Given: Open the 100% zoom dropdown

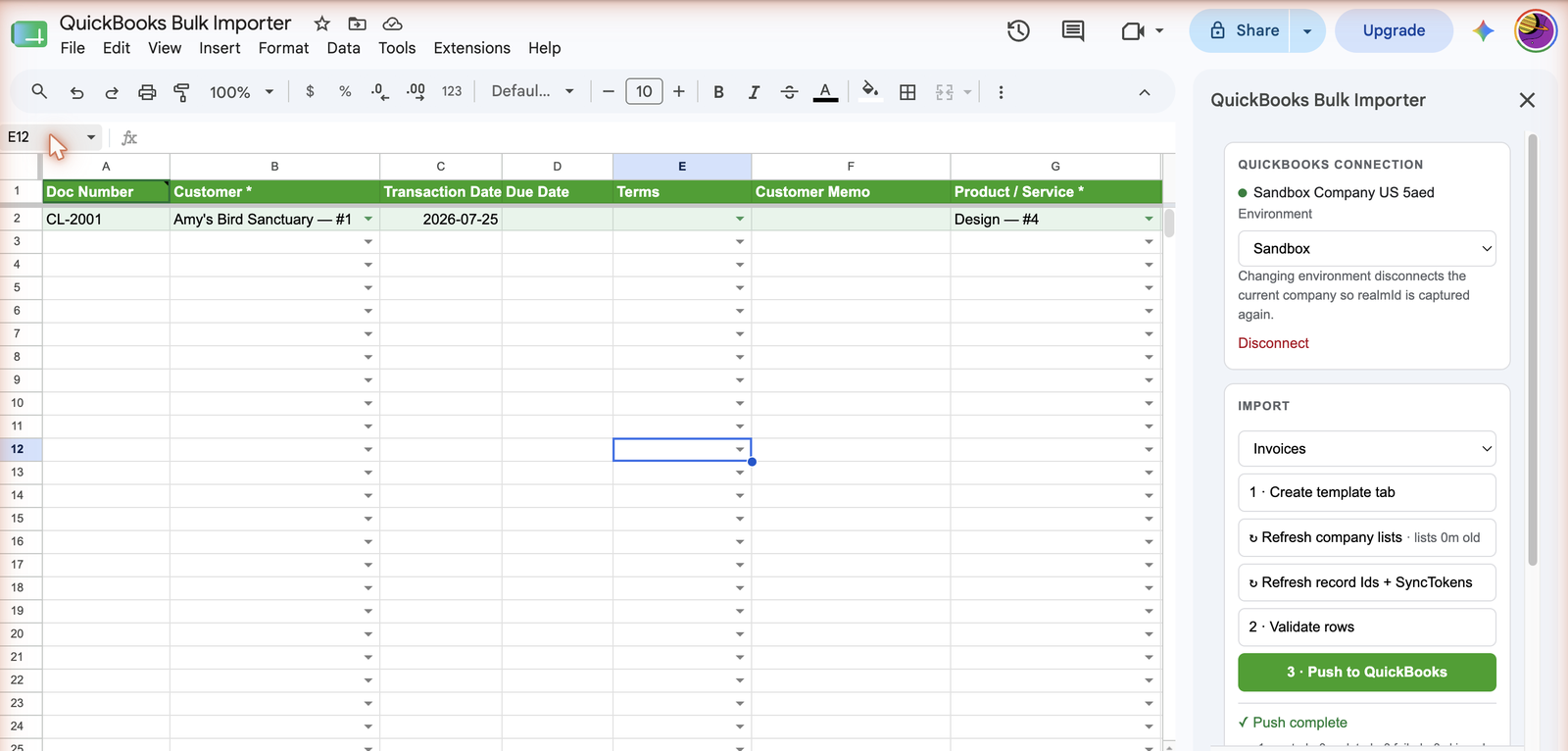Looking at the screenshot, I should tap(241, 92).
